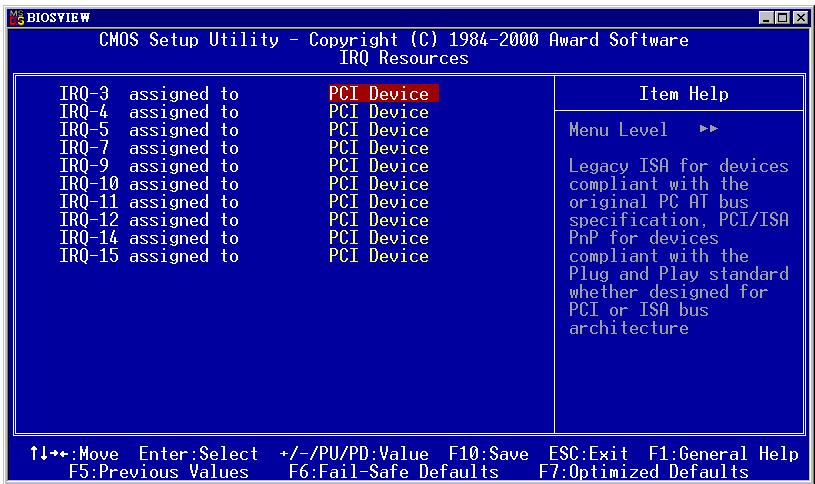Click the 'IRQ-12 assigned to' label
Viewport: 815px width, 484px height.
point(149,220)
